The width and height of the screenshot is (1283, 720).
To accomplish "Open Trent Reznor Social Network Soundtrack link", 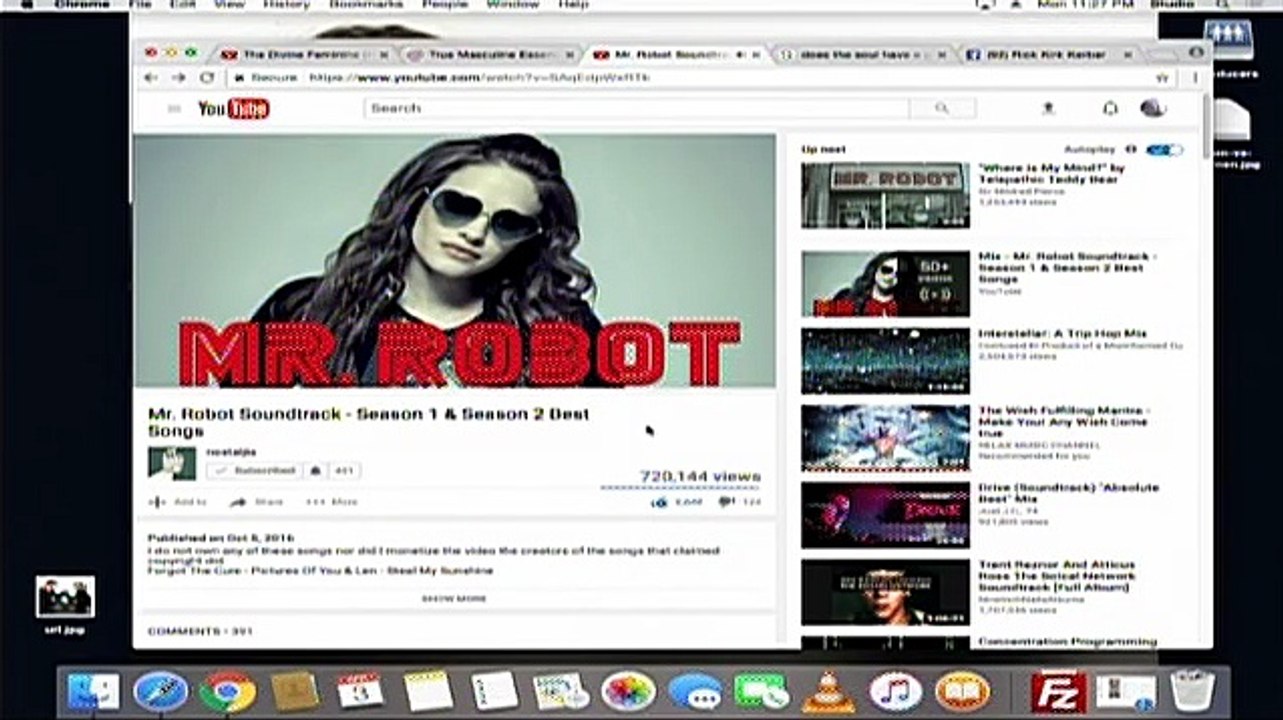I will click(1057, 576).
